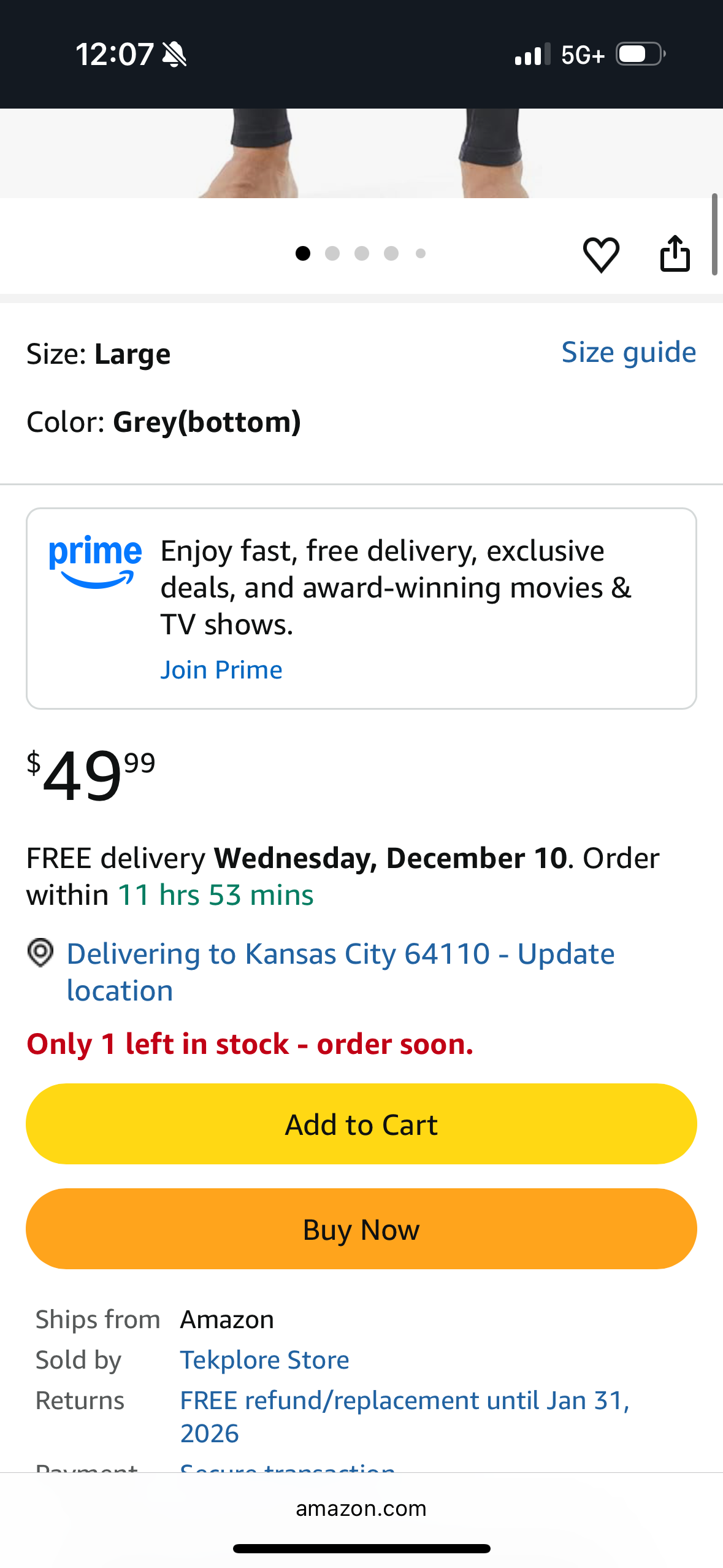Screen dimensions: 723x1568
Task: Tap the share icon
Action: point(675,254)
